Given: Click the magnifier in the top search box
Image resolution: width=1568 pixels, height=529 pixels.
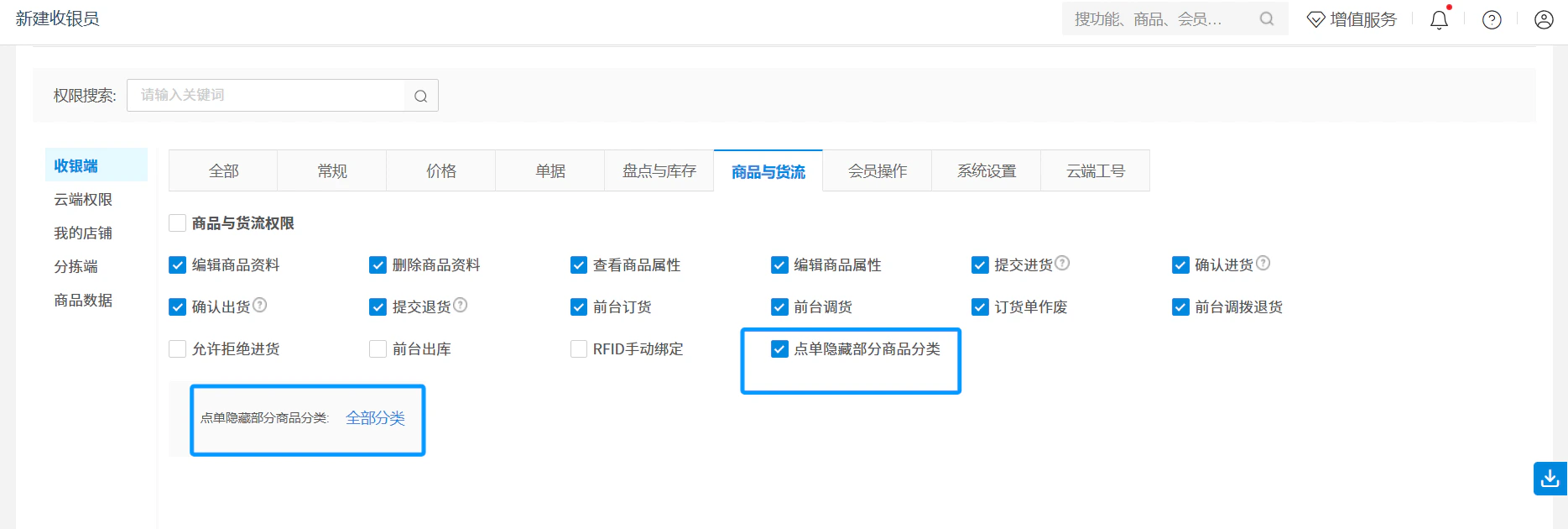Looking at the screenshot, I should [1267, 18].
